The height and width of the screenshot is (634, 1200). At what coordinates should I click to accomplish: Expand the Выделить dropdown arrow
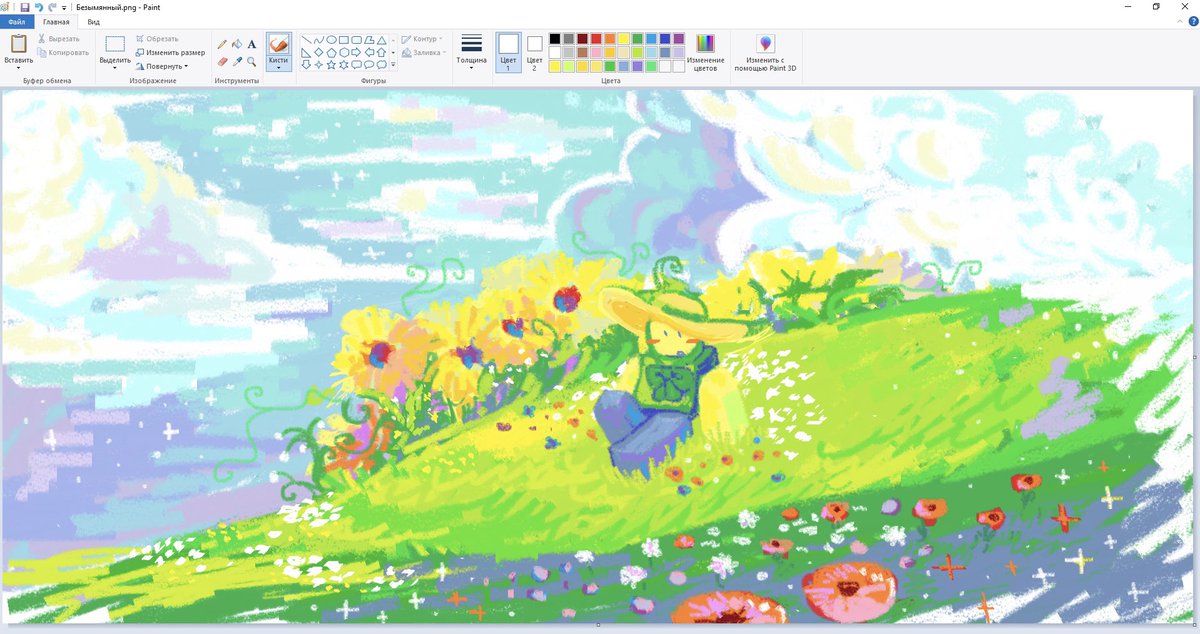click(x=115, y=66)
